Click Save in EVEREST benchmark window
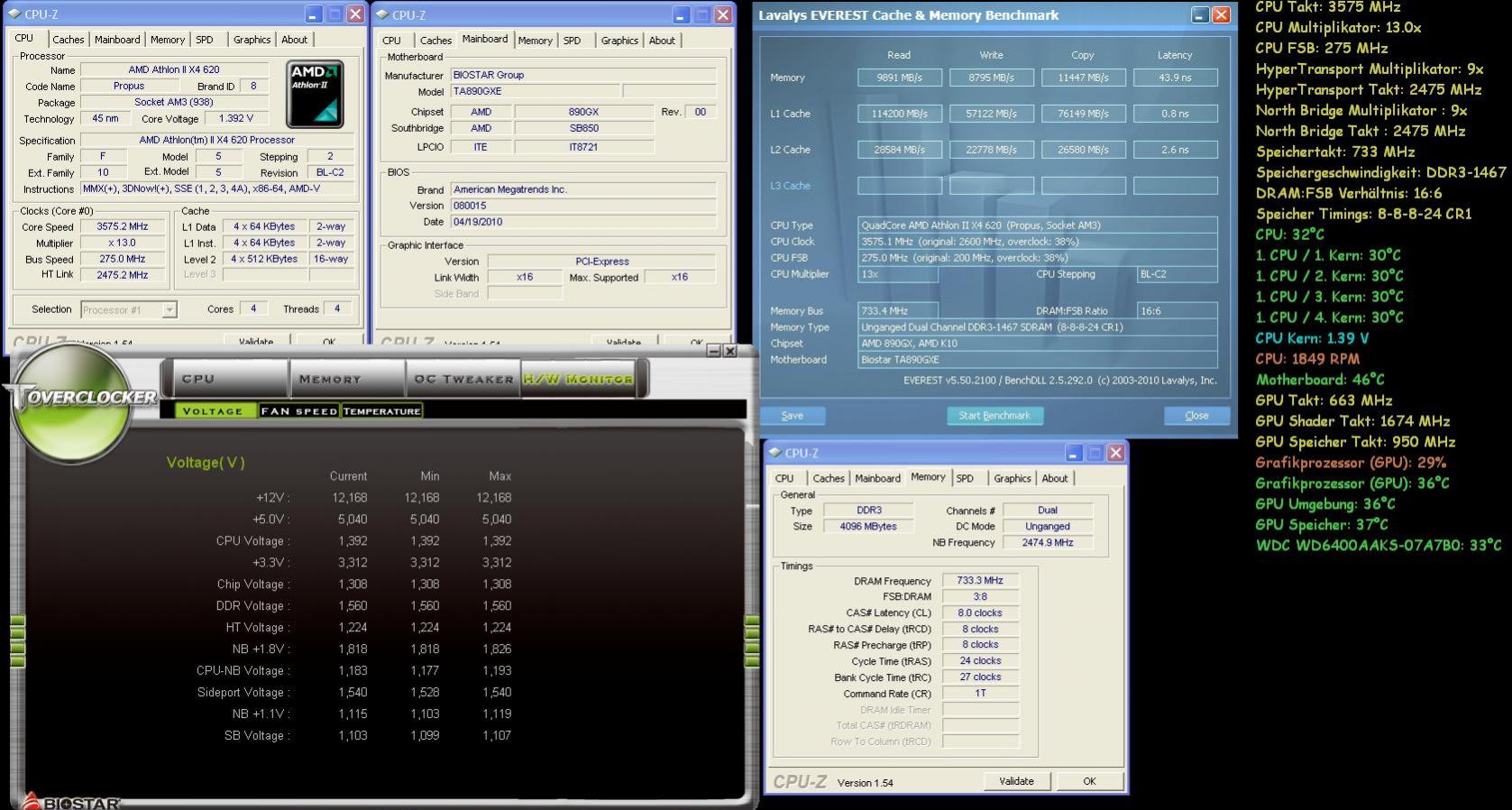Viewport: 1512px width, 810px height. pyautogui.click(x=793, y=416)
